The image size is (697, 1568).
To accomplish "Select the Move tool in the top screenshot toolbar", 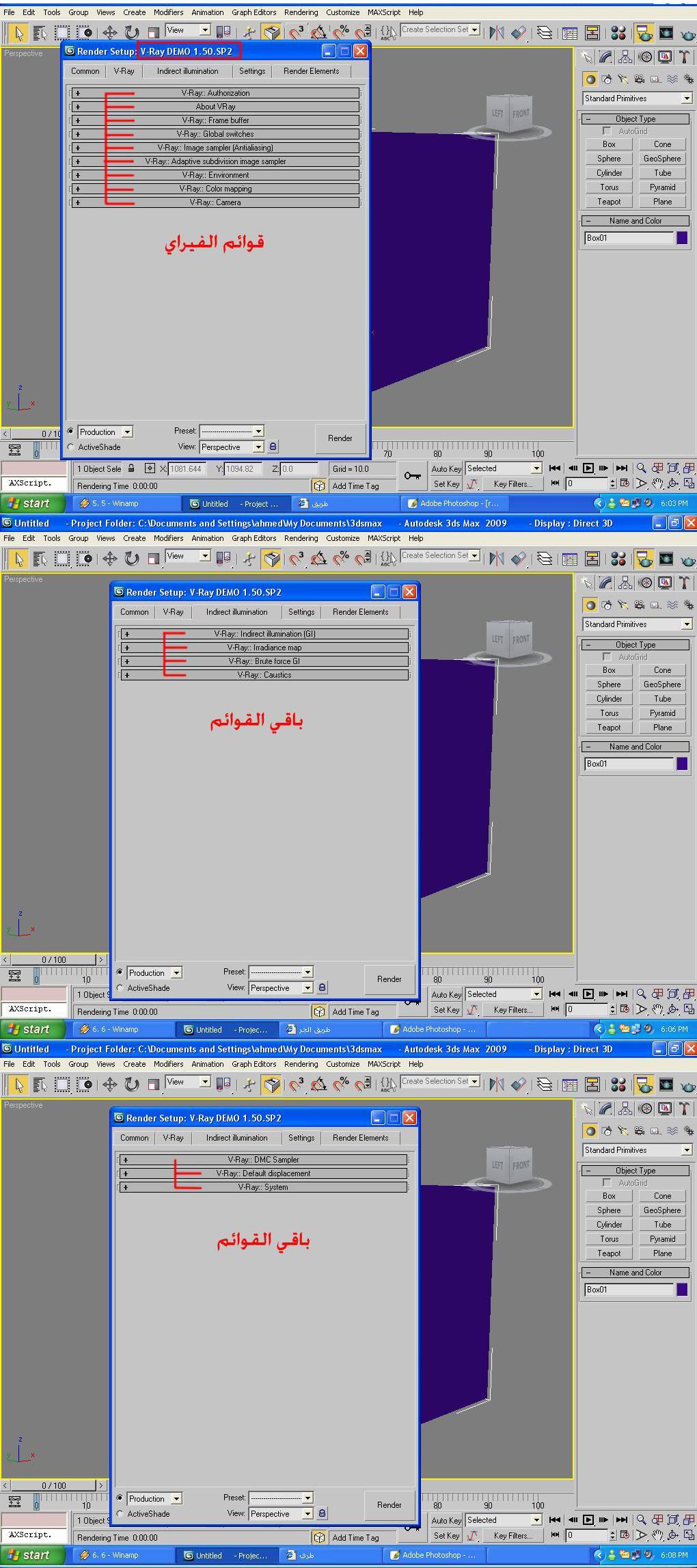I will (x=109, y=32).
